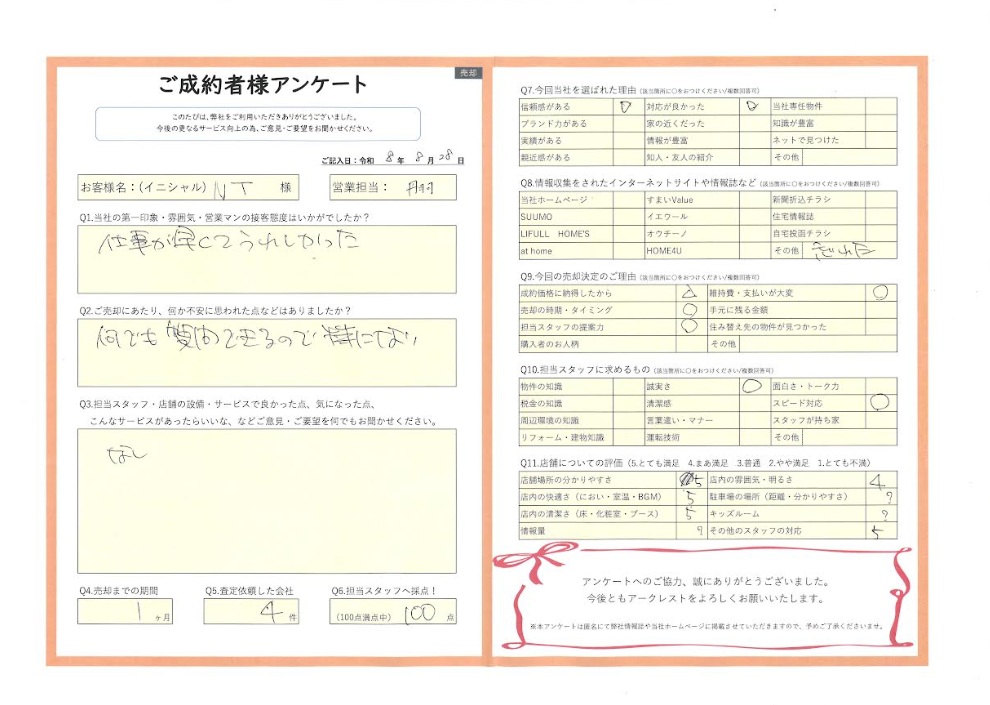Toggle the circle cell for スピード対応
The width and height of the screenshot is (990, 705).
tap(881, 403)
